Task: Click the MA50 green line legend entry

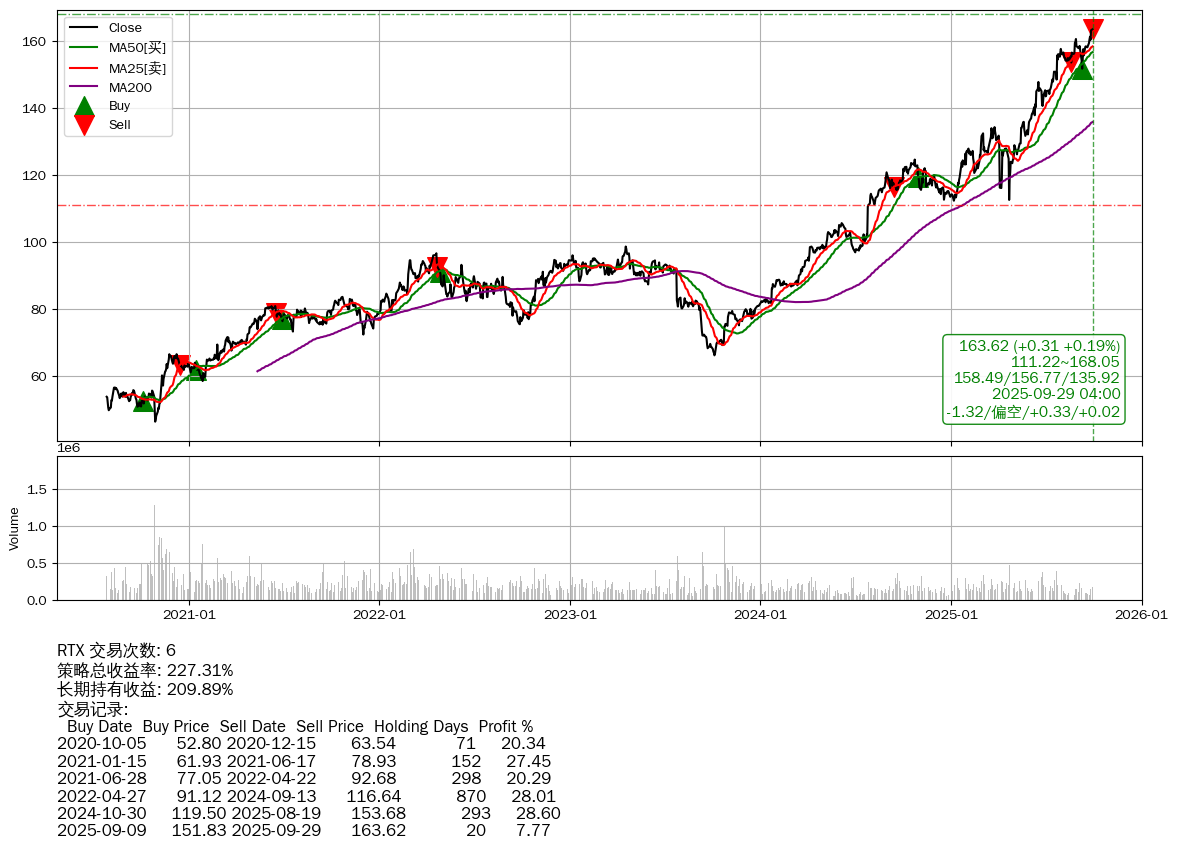Action: click(137, 47)
